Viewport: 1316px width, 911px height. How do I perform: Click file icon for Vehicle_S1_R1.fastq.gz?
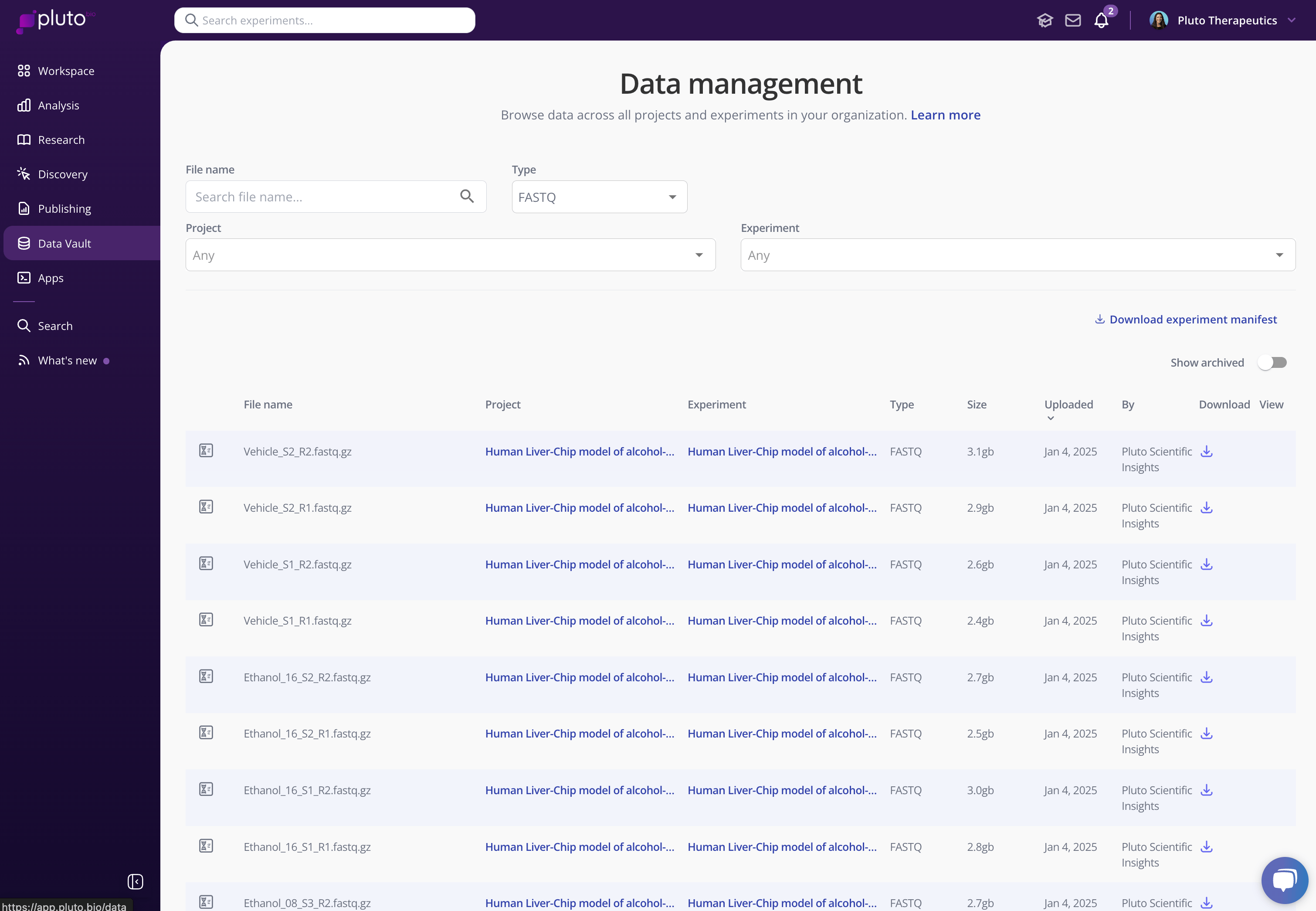206,619
